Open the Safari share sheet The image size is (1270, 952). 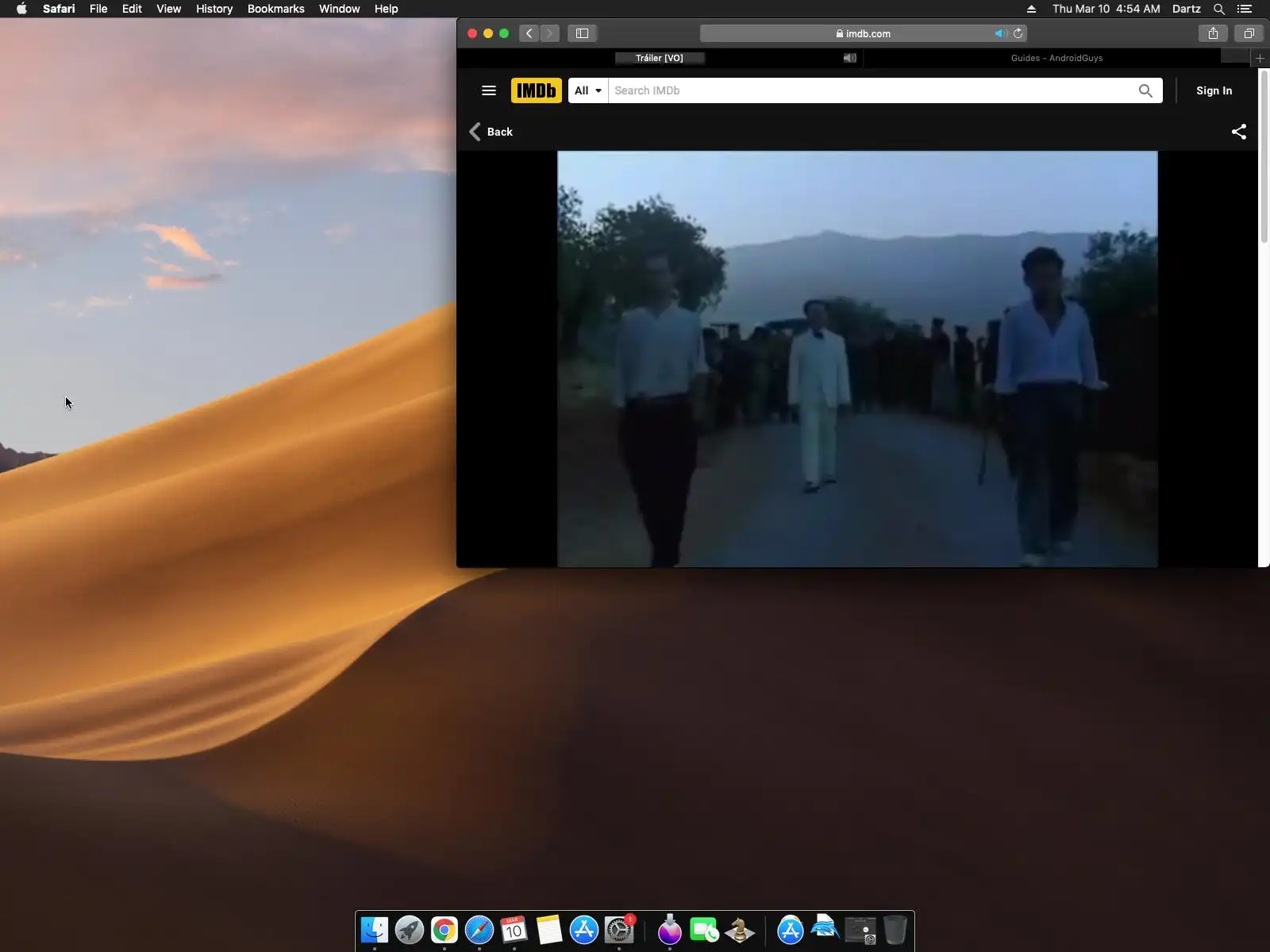click(1213, 33)
